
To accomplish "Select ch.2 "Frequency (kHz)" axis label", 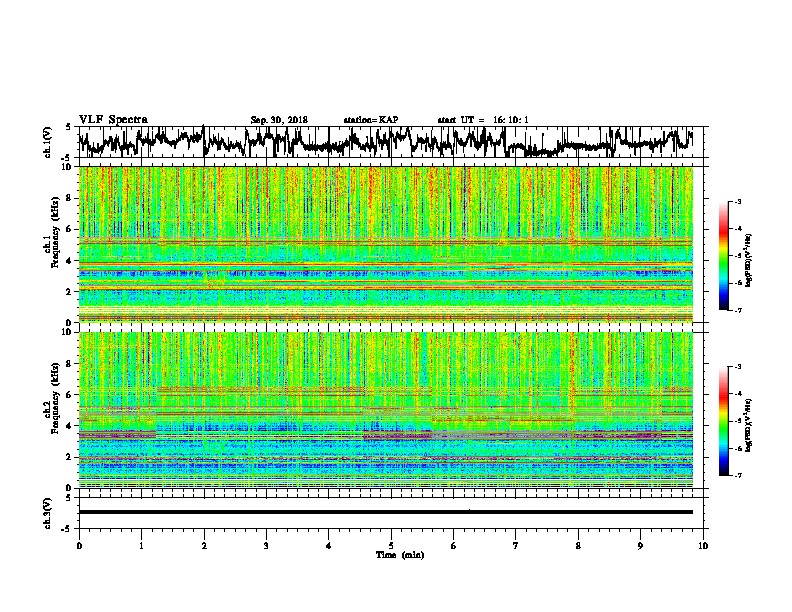I will tap(54, 398).
